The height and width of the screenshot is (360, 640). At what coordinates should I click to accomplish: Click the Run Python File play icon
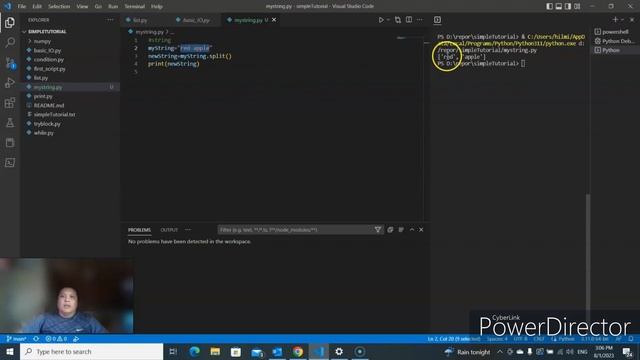[381, 20]
